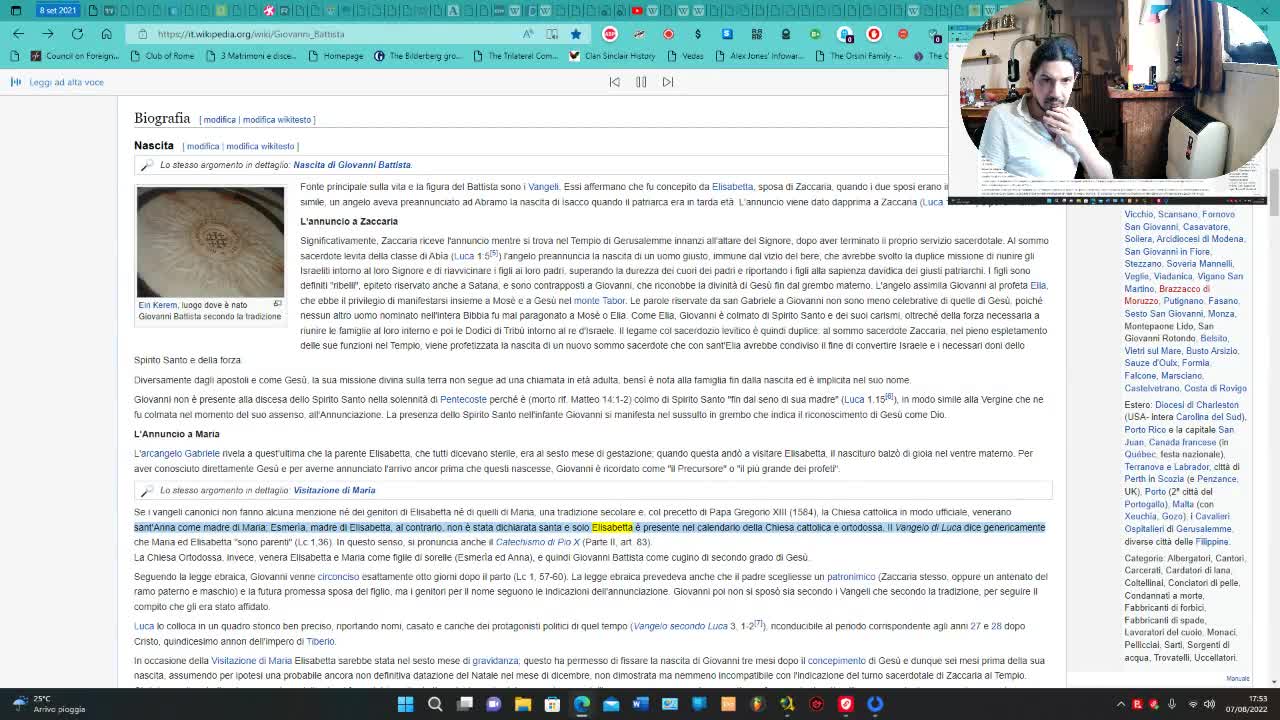Skip to previous paragraph in read aloud
Viewport: 1280px width, 720px height.
point(615,82)
